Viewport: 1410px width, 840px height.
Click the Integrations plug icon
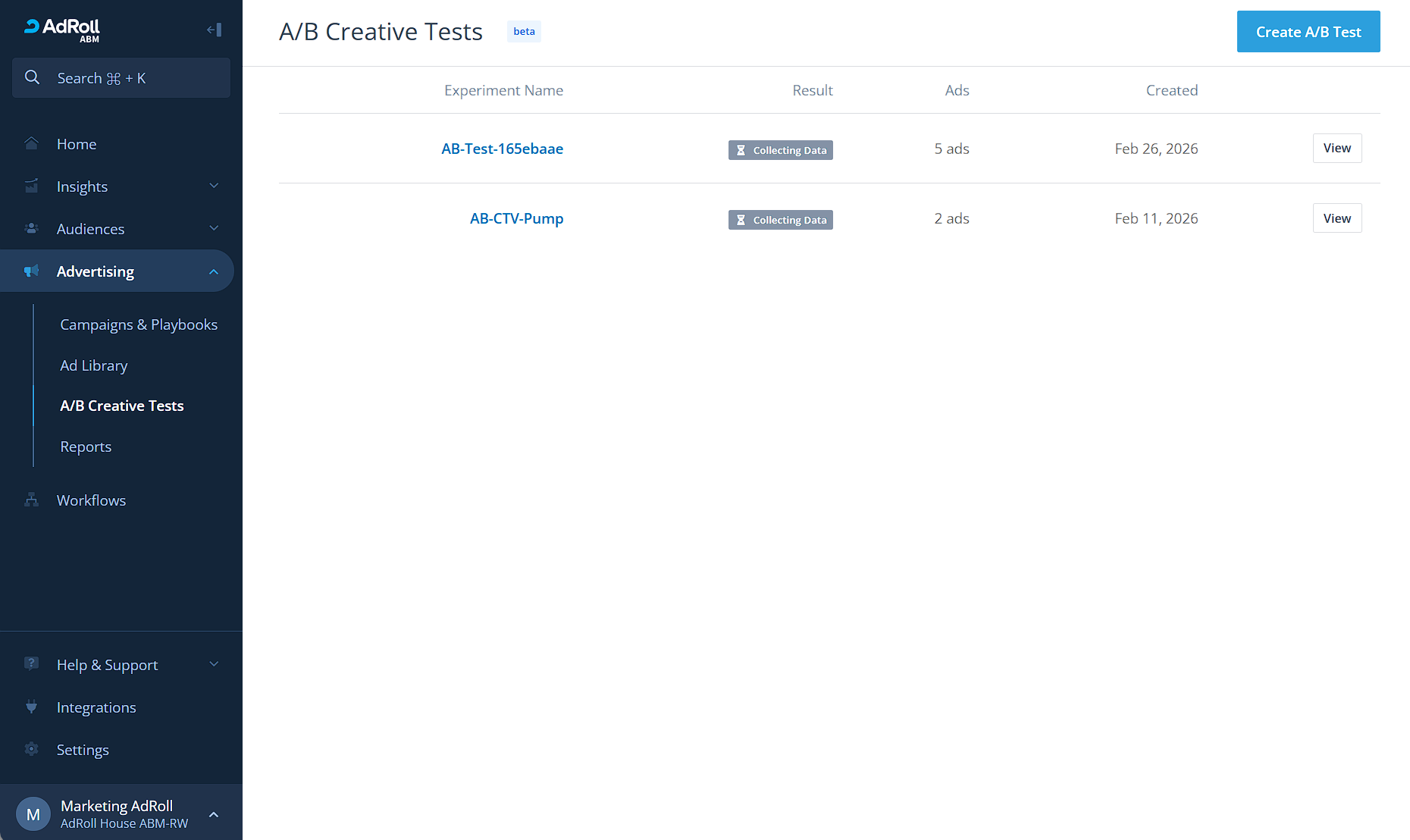point(31,707)
